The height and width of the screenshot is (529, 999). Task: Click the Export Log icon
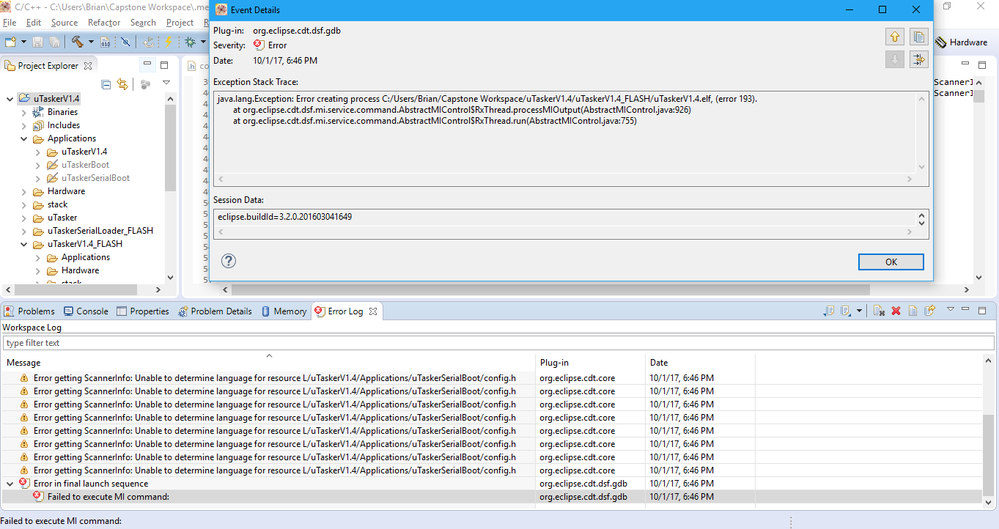[x=829, y=311]
